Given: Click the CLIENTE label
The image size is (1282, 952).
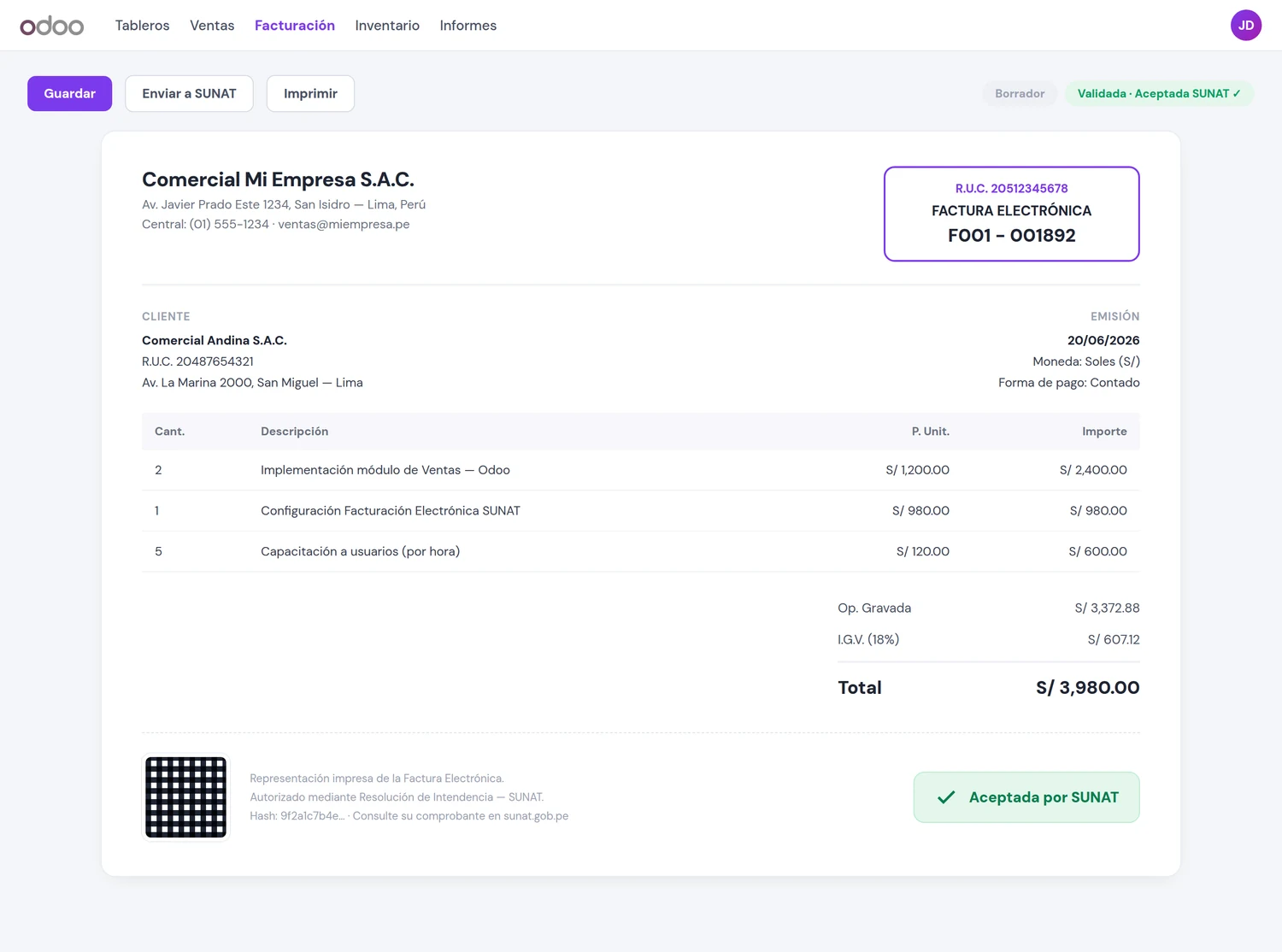Looking at the screenshot, I should coord(166,316).
